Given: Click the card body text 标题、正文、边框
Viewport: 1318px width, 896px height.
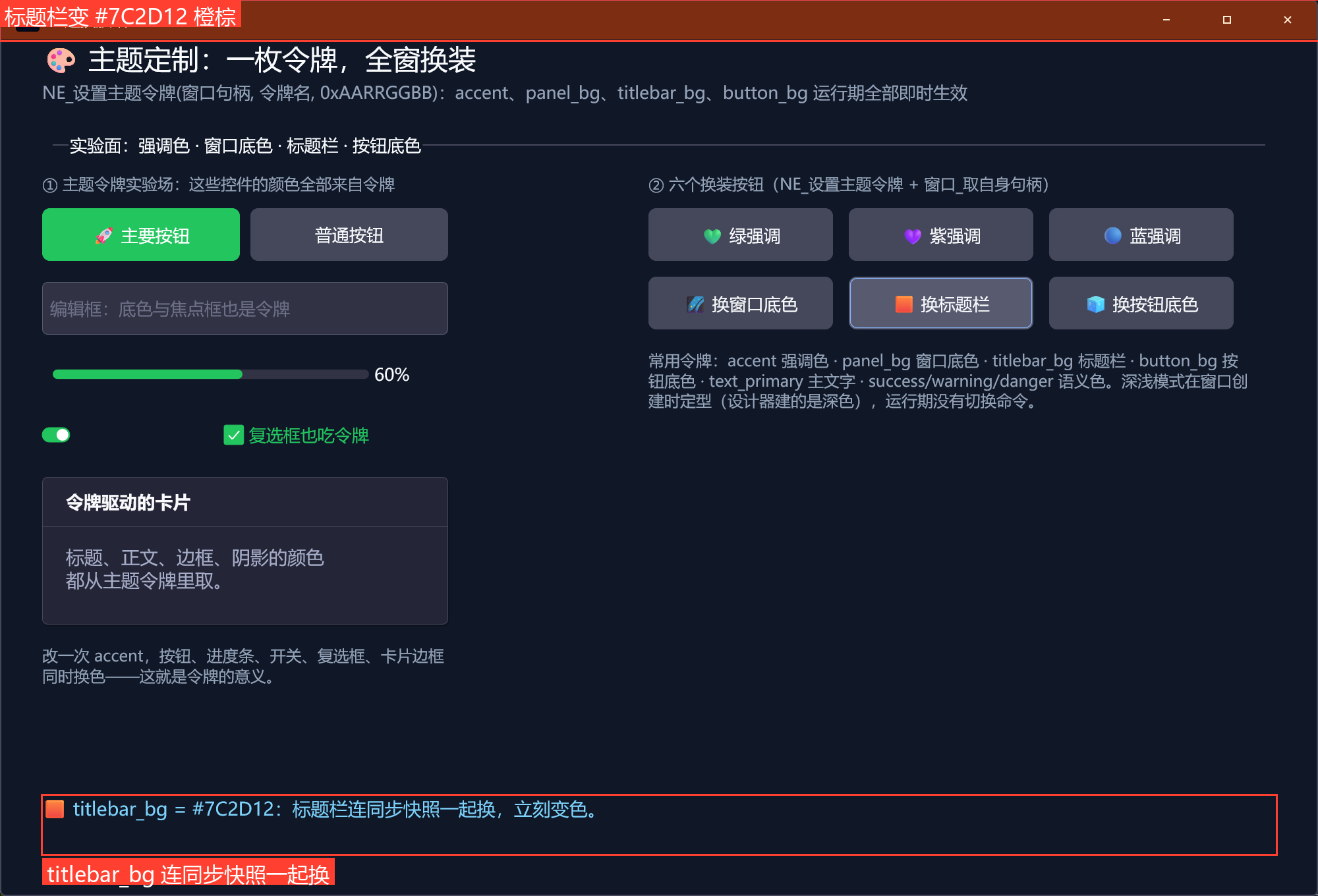Looking at the screenshot, I should pyautogui.click(x=195, y=569).
